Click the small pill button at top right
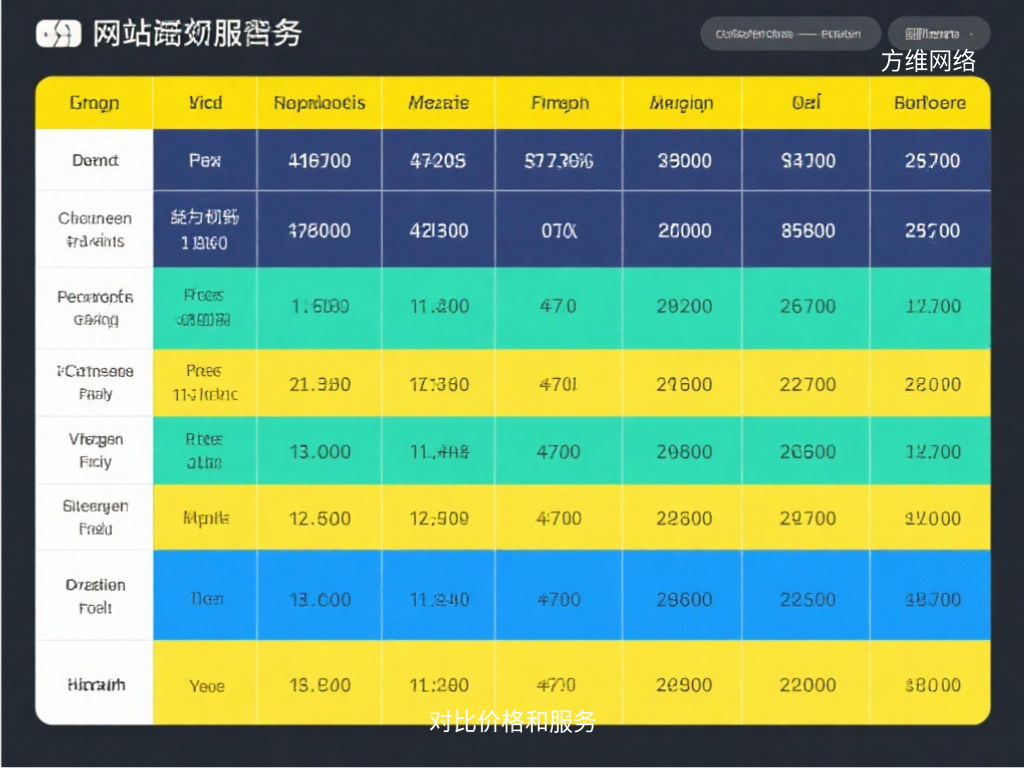This screenshot has width=1024, height=768. pyautogui.click(x=938, y=34)
